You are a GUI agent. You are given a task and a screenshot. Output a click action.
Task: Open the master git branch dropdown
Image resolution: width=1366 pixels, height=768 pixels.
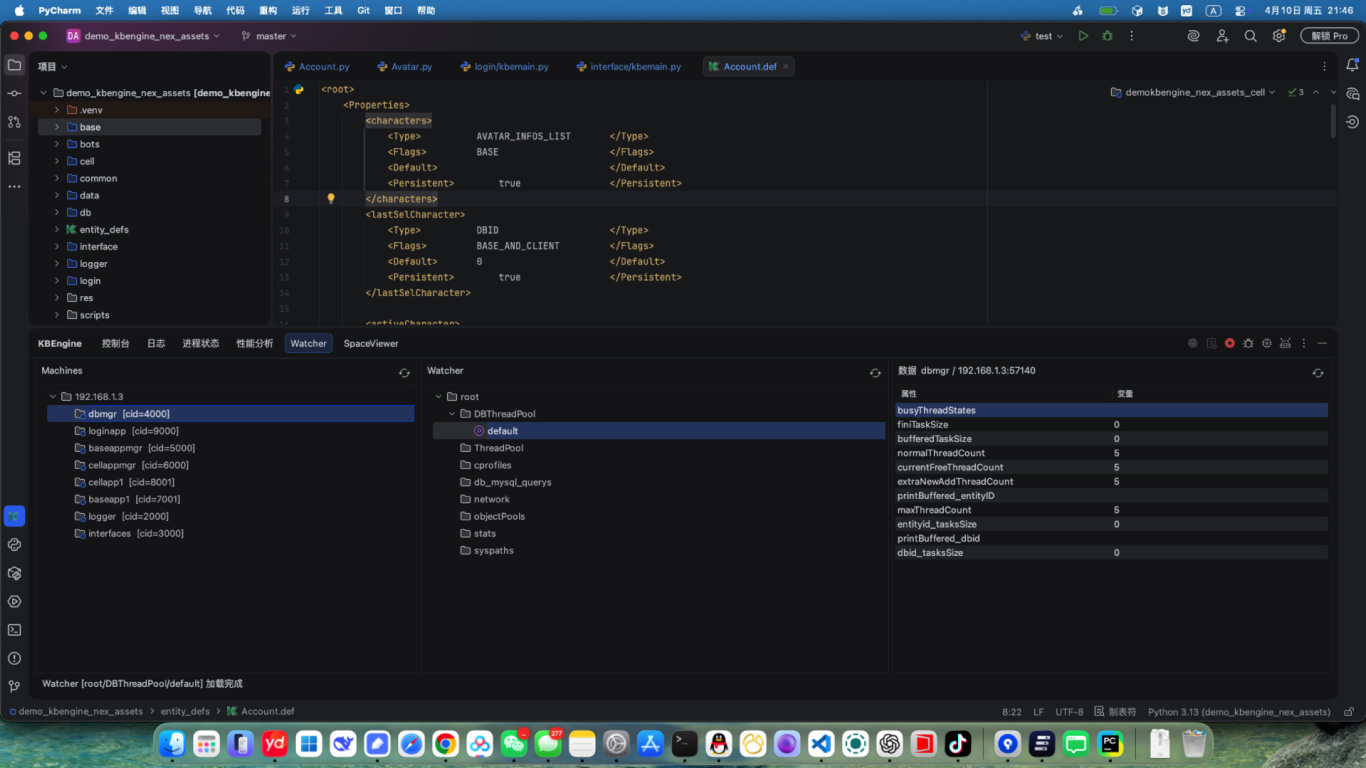270,36
